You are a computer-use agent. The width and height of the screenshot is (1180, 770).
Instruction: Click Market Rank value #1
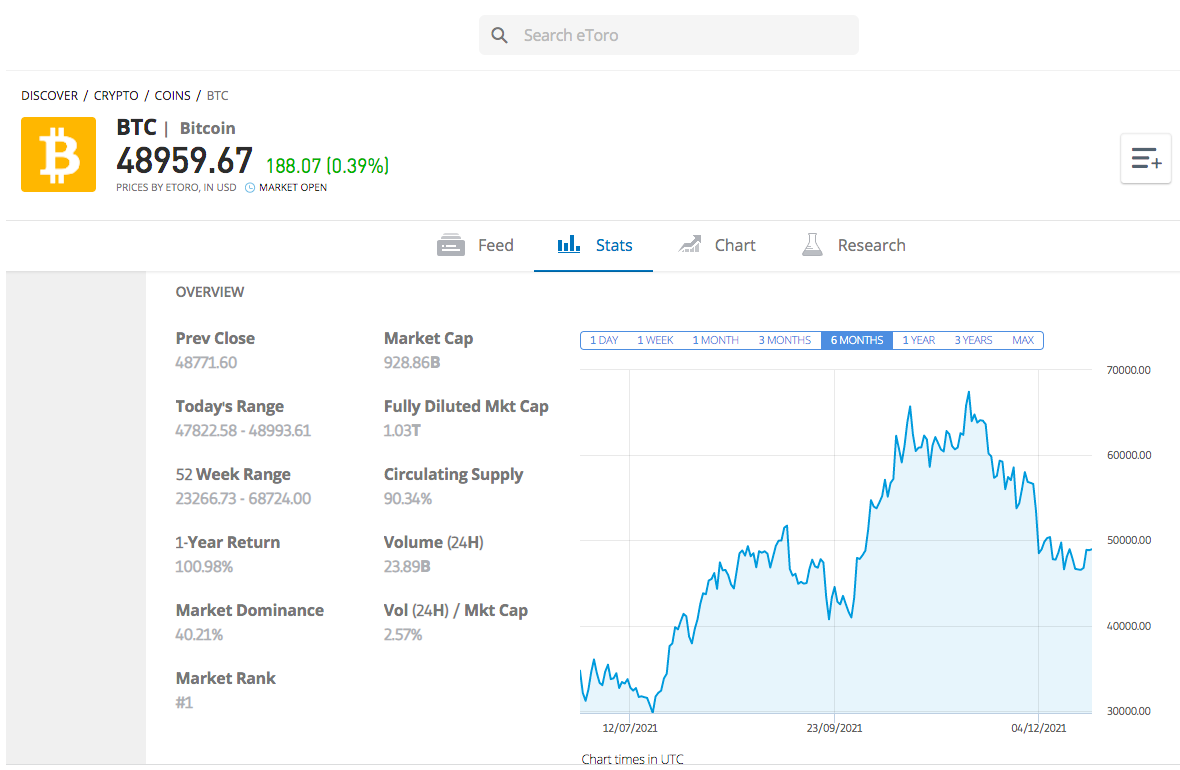click(184, 702)
